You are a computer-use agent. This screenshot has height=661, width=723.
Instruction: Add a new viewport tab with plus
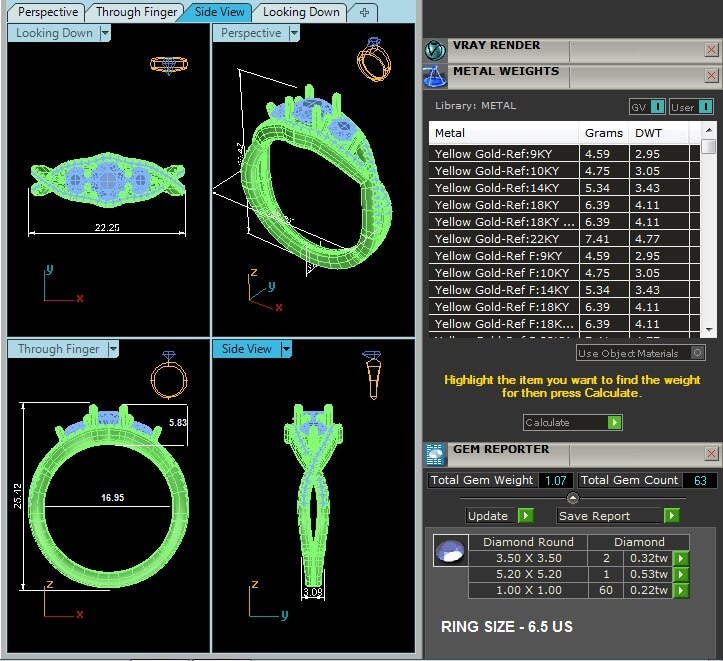pyautogui.click(x=364, y=12)
